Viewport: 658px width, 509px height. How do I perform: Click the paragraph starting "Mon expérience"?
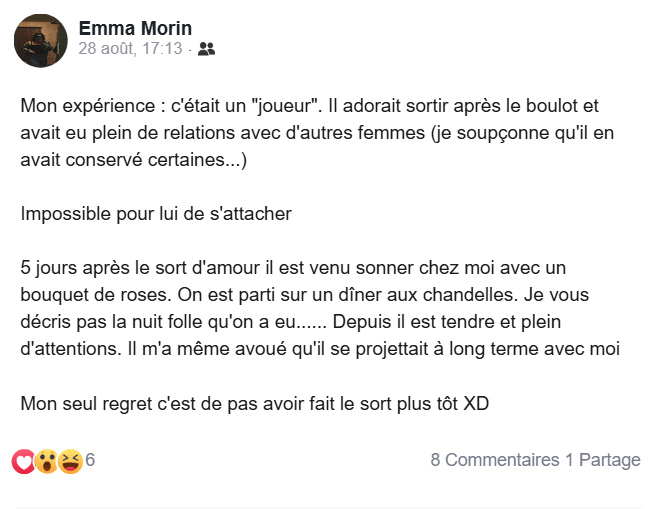tap(320, 133)
